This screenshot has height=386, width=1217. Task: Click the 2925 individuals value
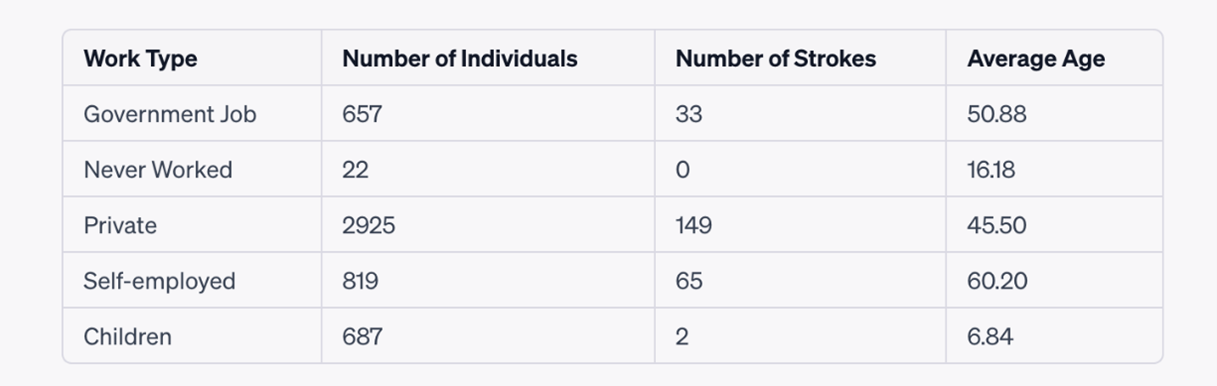click(369, 225)
